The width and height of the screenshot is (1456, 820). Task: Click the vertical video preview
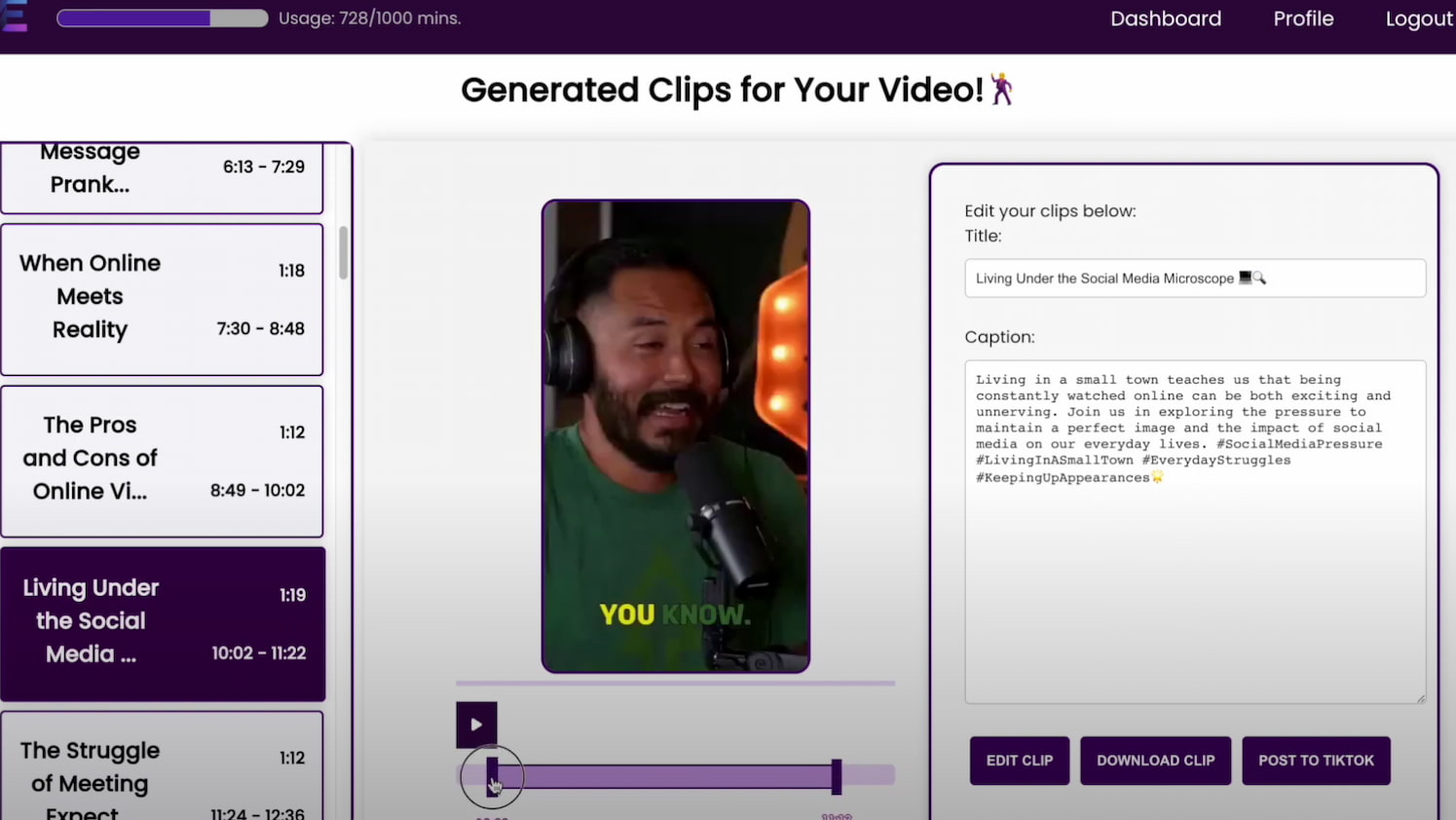(x=675, y=436)
